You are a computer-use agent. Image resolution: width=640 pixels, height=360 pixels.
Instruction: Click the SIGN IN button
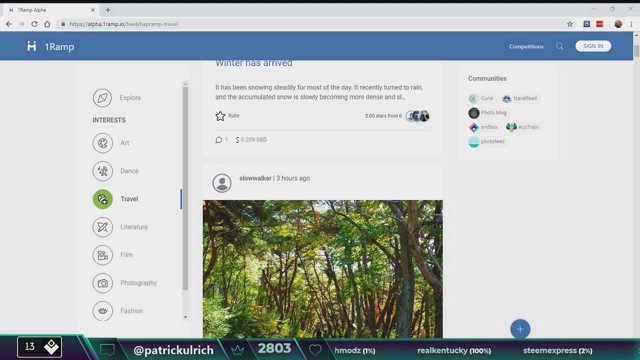click(x=593, y=46)
